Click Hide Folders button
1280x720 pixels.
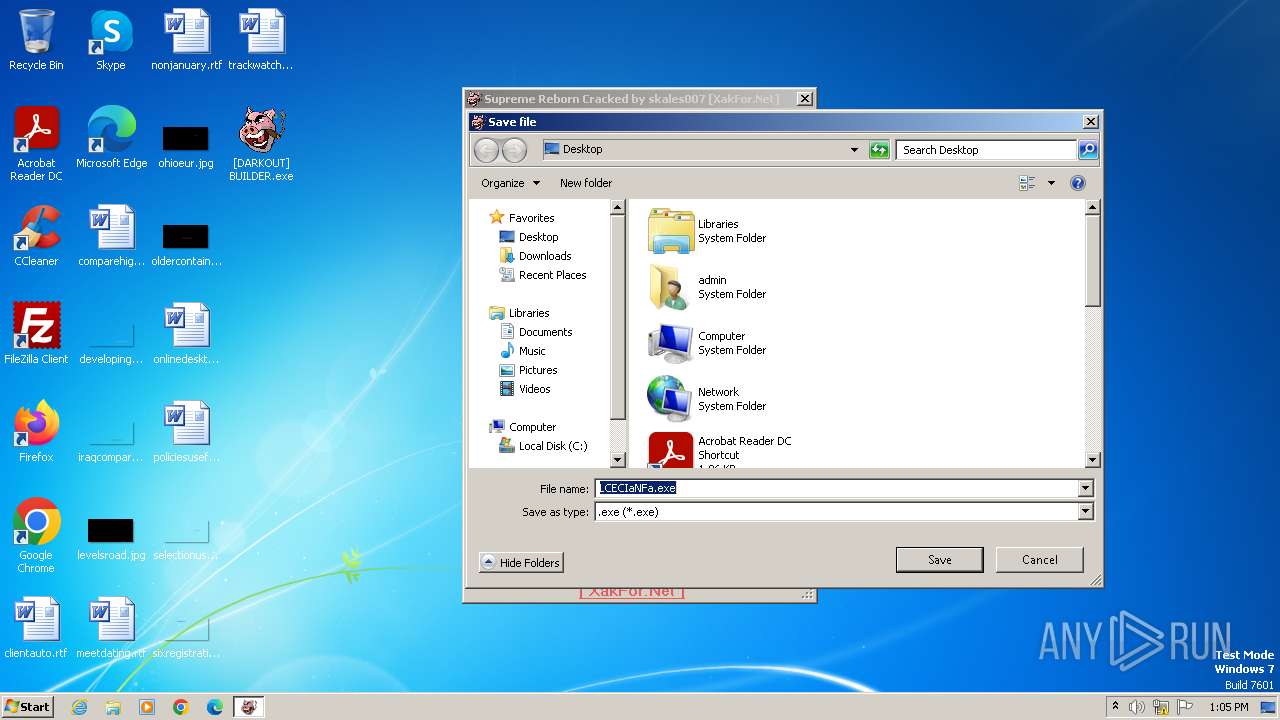(x=521, y=563)
